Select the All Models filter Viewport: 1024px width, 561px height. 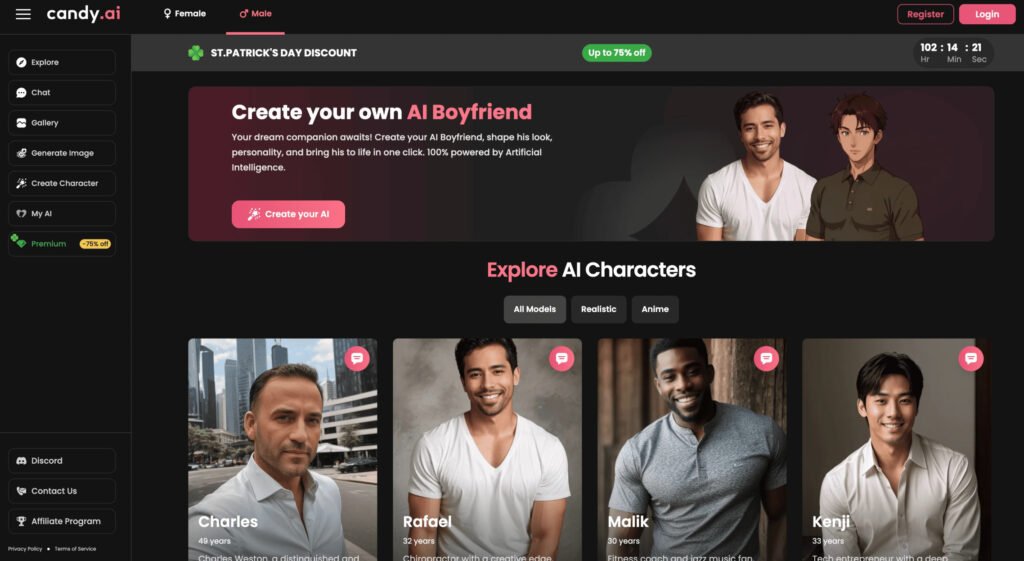pos(534,309)
